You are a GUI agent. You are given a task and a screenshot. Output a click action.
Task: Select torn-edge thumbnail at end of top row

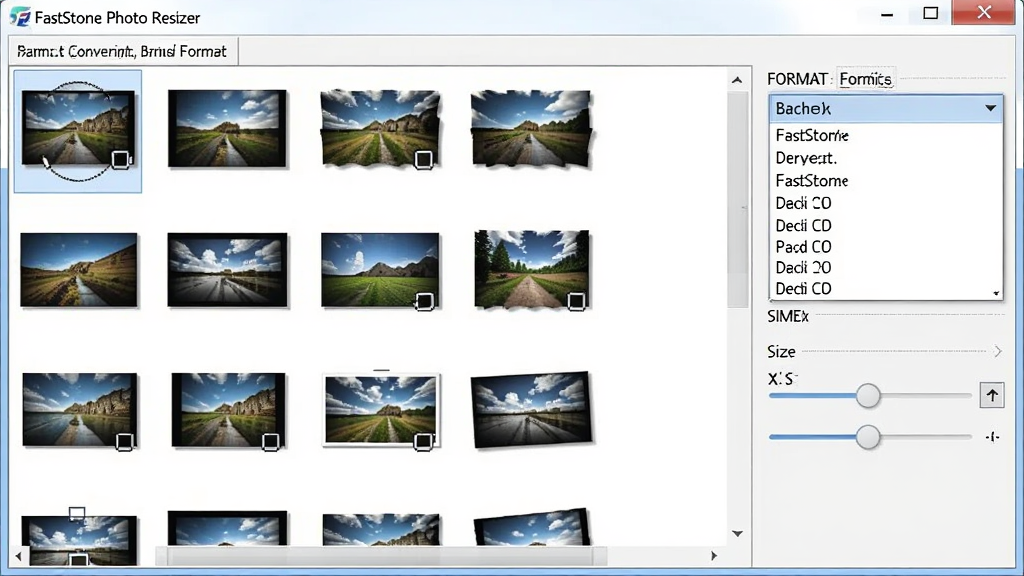pos(531,129)
